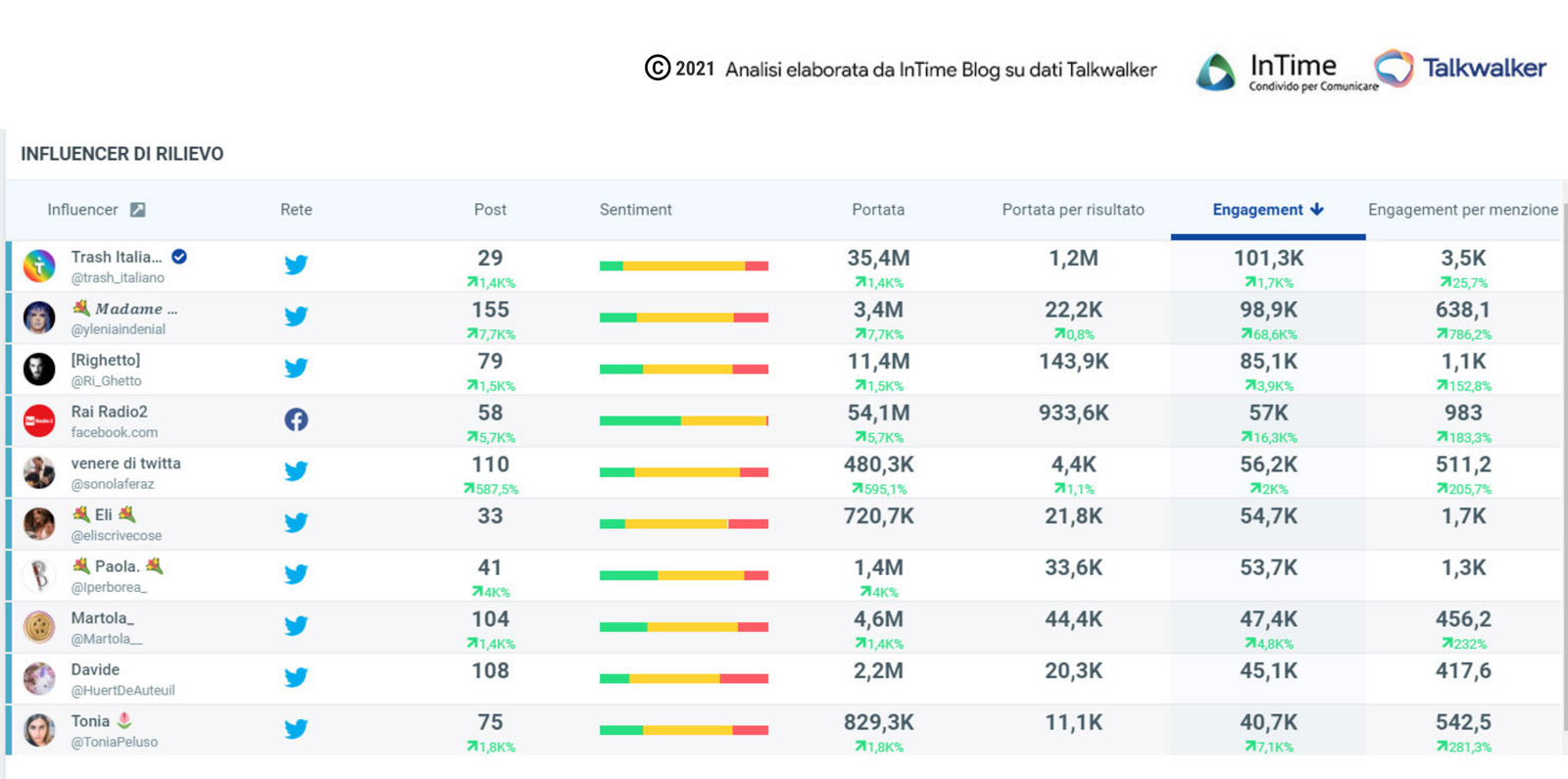
Task: Open the Trash Italia... influencer name
Action: coord(117,257)
